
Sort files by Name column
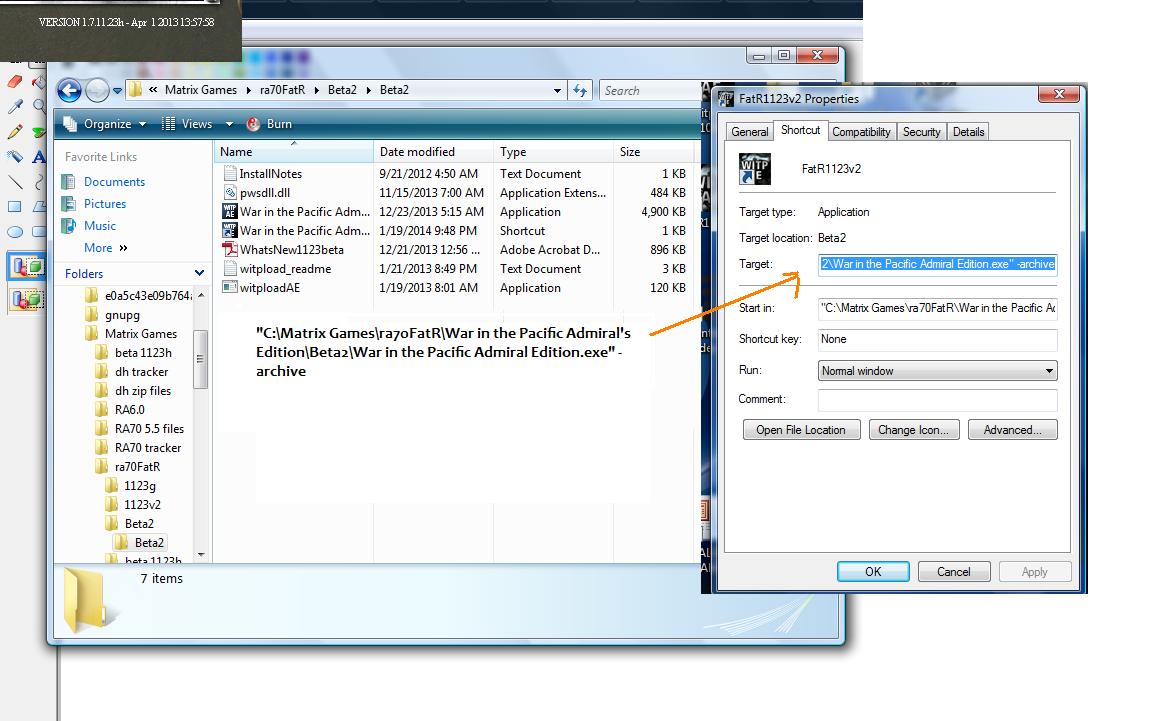tap(294, 152)
